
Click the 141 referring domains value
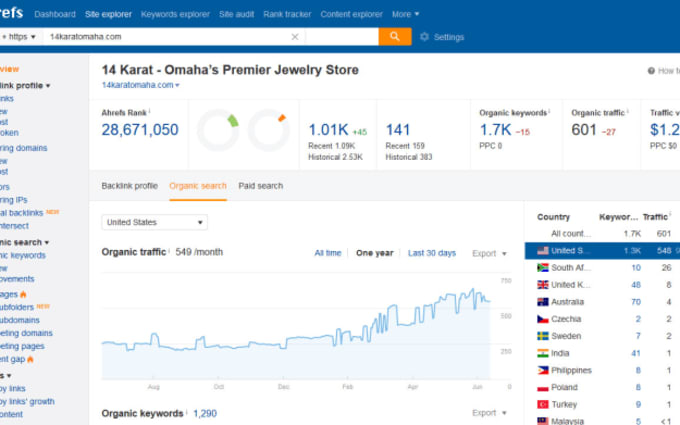pos(398,130)
